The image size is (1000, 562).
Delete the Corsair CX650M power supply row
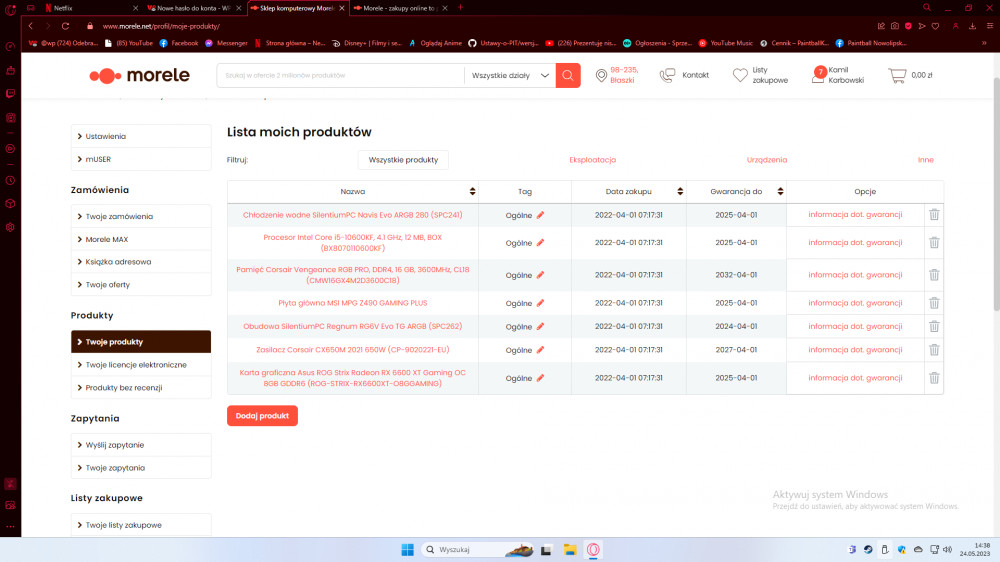pyautogui.click(x=934, y=350)
